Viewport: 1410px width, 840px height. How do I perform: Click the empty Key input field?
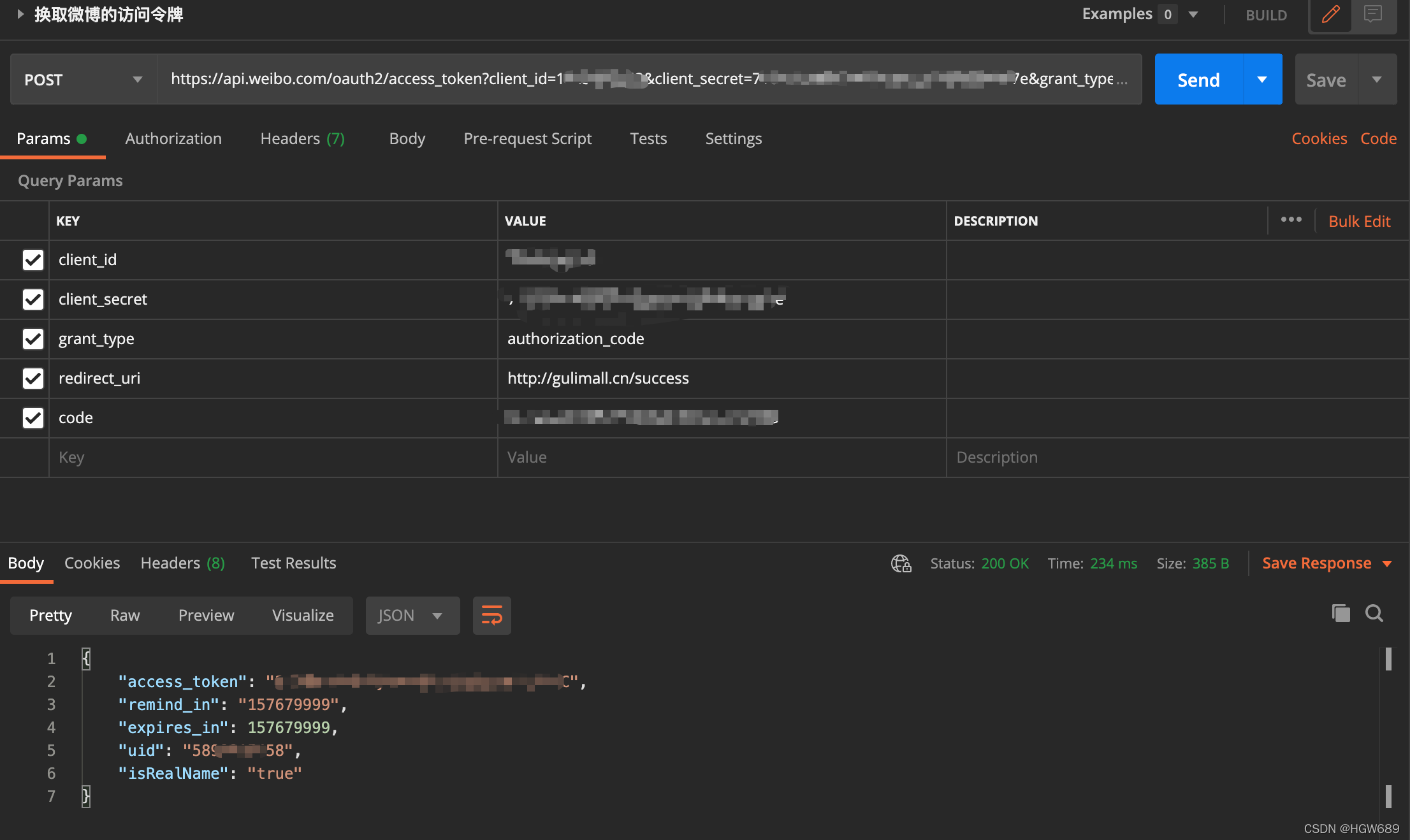273,458
